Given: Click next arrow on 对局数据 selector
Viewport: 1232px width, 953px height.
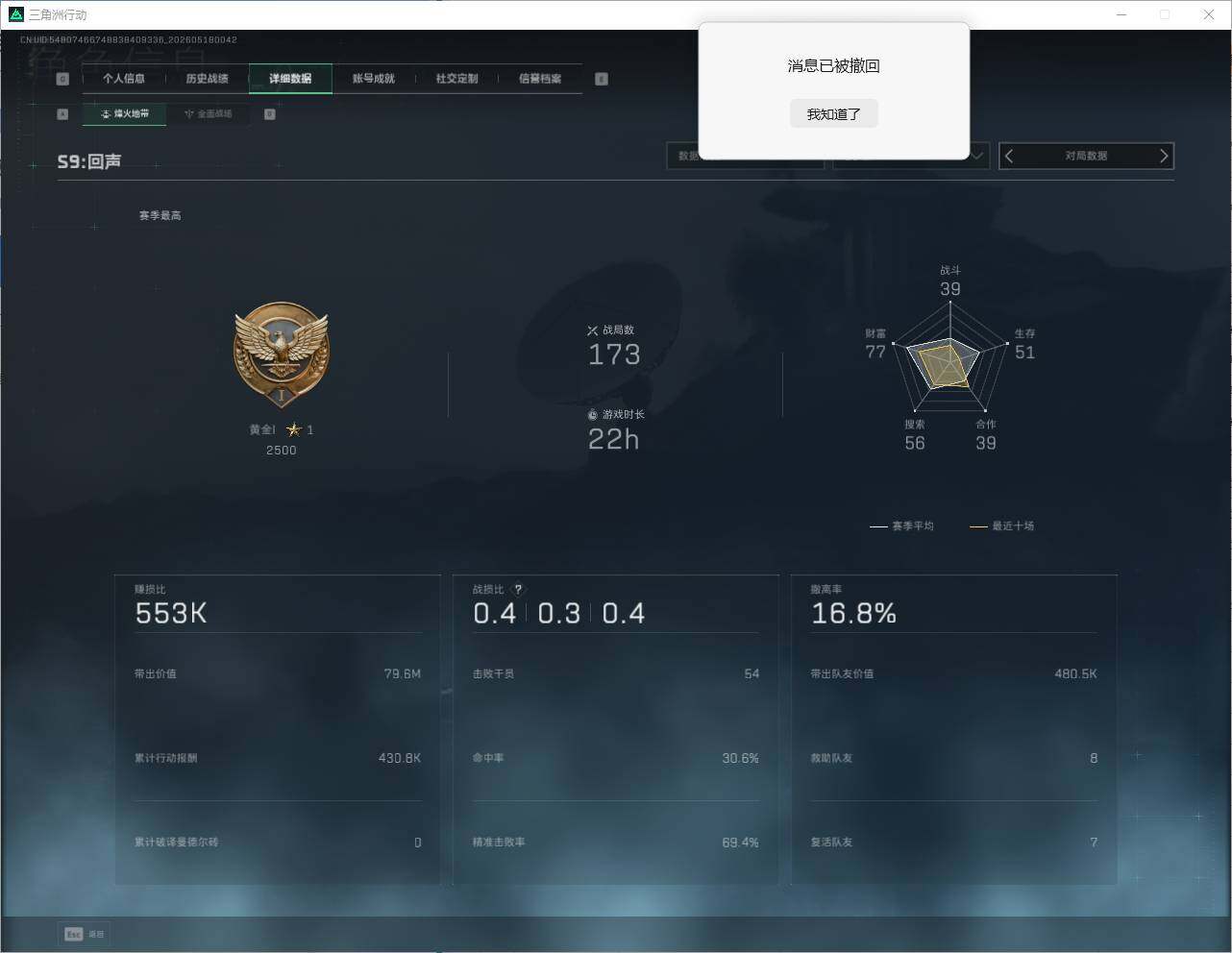Looking at the screenshot, I should click(x=1164, y=156).
